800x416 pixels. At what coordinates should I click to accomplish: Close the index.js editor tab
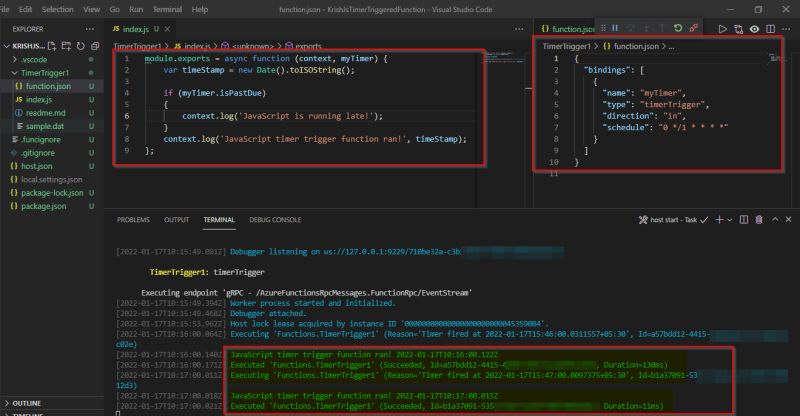tap(167, 29)
